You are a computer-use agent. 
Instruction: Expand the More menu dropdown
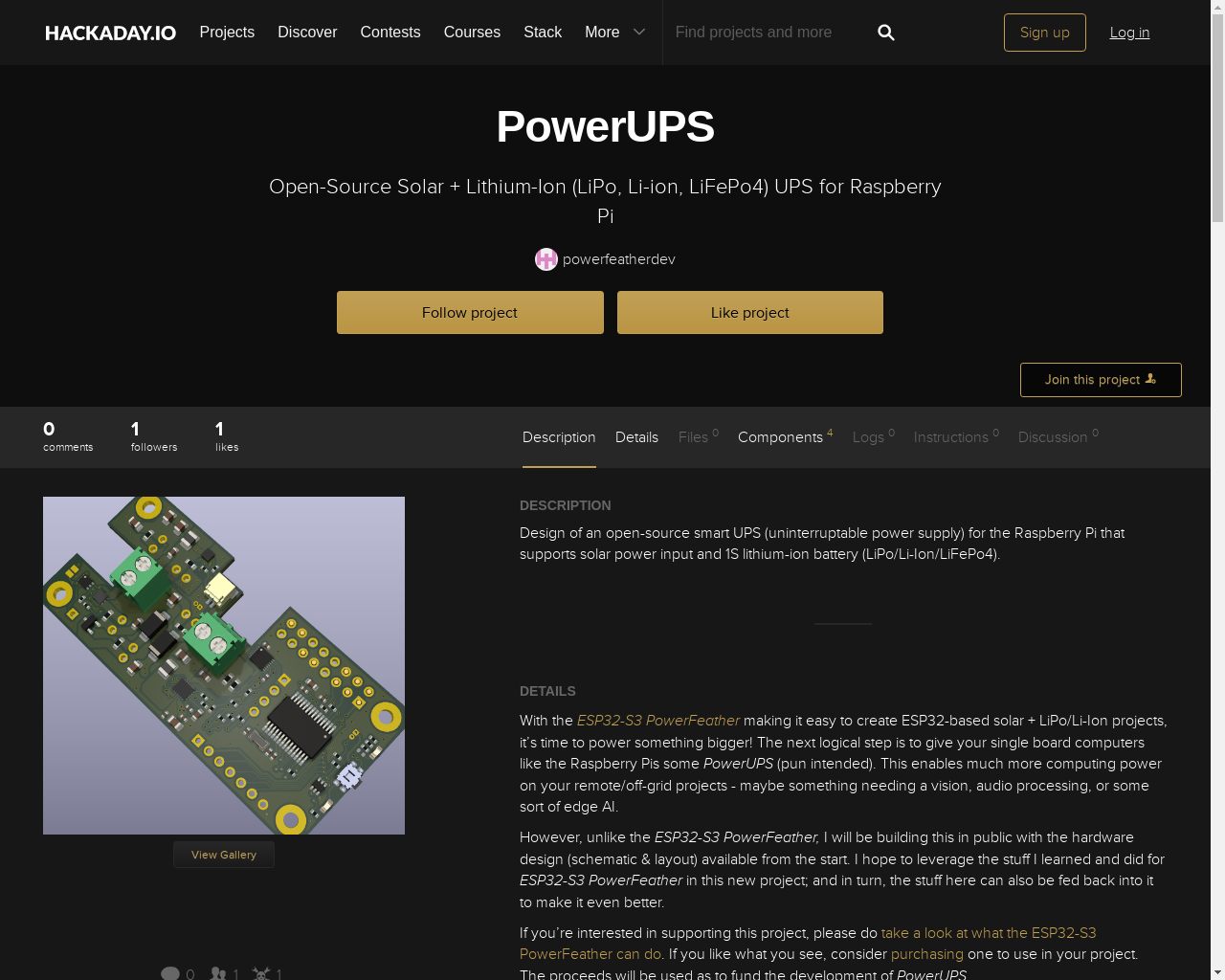615,32
